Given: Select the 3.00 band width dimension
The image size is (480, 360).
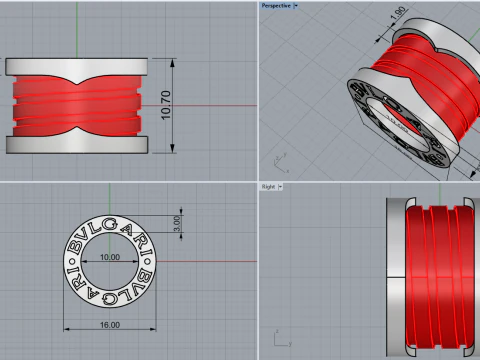Looking at the screenshot, I should coord(177,224).
